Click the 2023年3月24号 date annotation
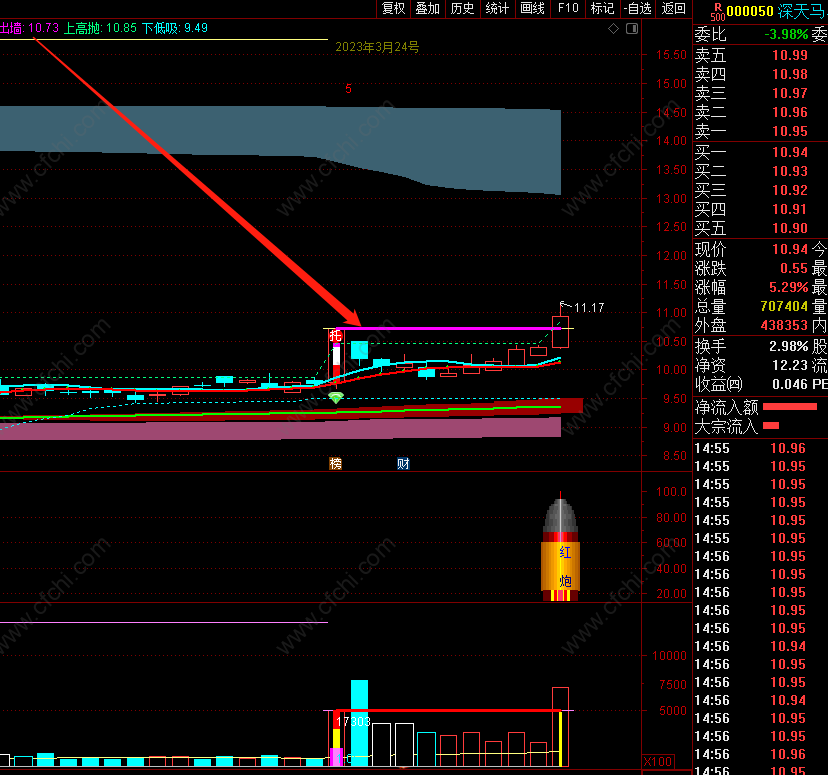Image resolution: width=828 pixels, height=775 pixels. 377,47
